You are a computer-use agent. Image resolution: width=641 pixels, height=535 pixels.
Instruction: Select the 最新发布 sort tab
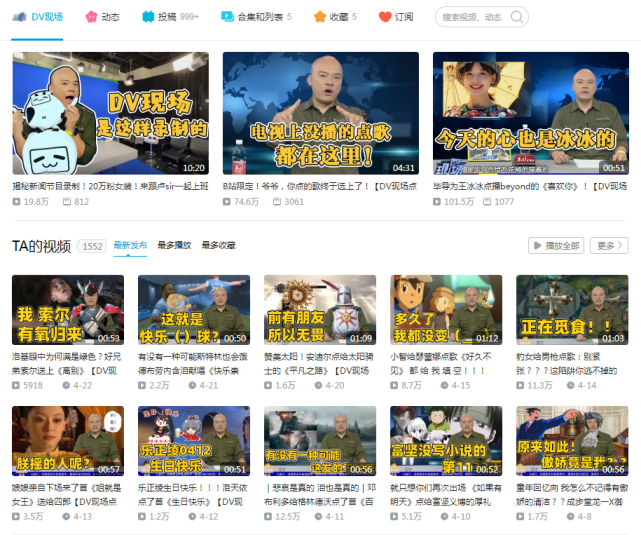click(x=130, y=245)
